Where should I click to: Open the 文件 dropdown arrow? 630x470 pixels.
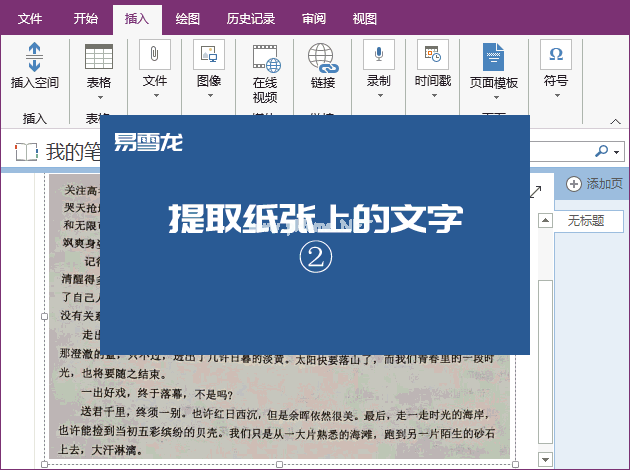click(x=156, y=96)
